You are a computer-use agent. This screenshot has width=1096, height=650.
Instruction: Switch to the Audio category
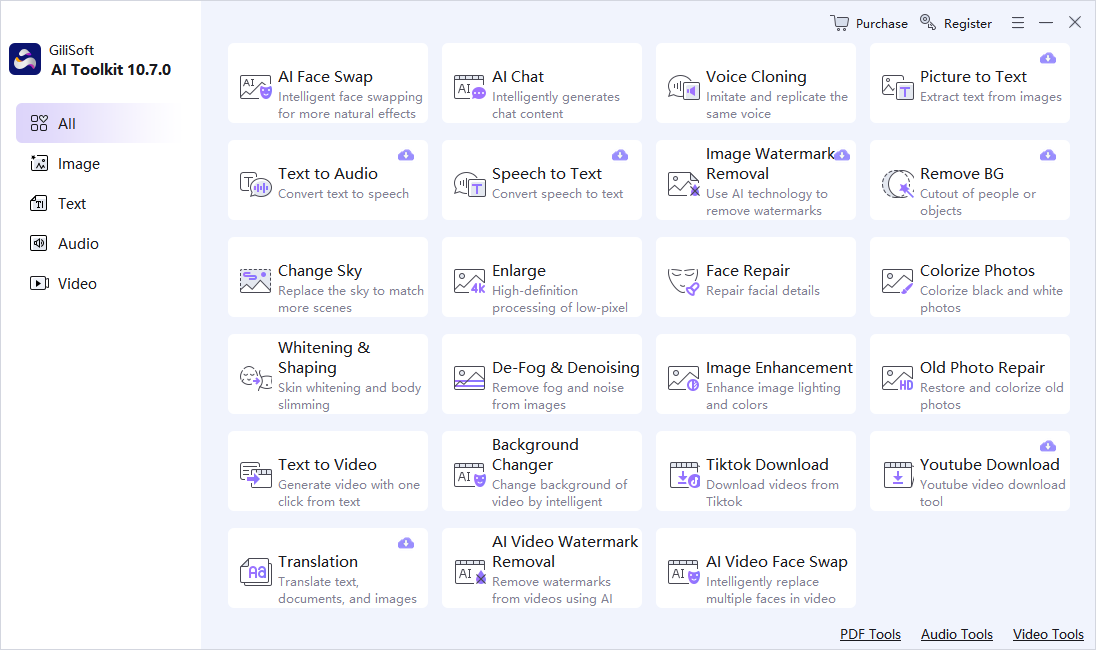coord(98,243)
